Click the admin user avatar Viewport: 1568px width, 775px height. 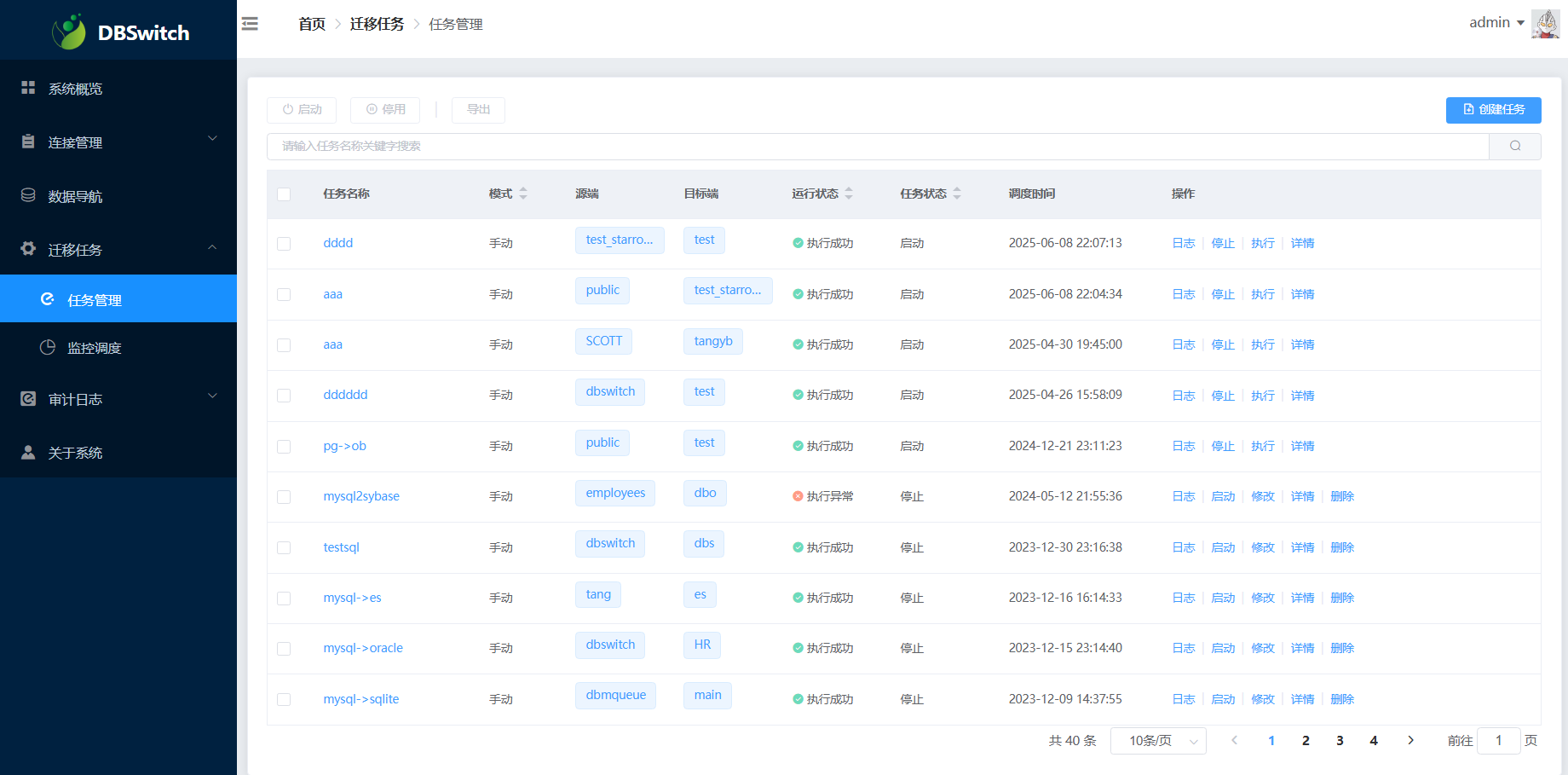[x=1544, y=23]
